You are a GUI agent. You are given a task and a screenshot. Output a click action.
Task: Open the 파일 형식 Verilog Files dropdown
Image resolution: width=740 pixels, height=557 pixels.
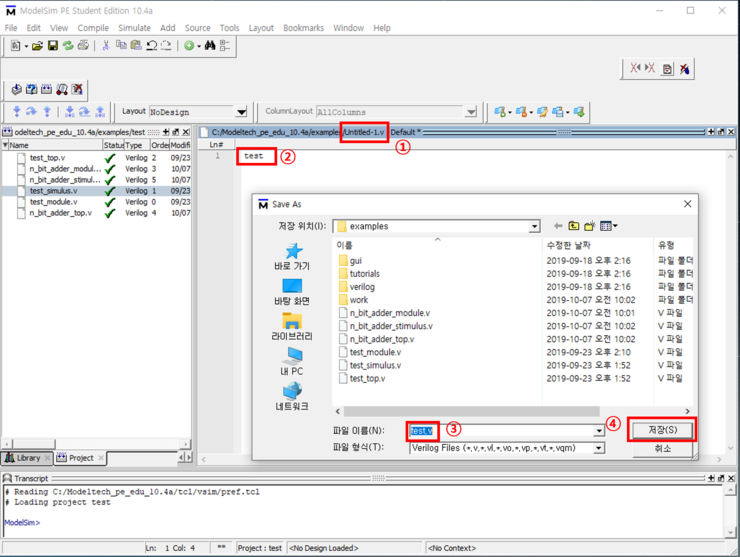pyautogui.click(x=599, y=448)
